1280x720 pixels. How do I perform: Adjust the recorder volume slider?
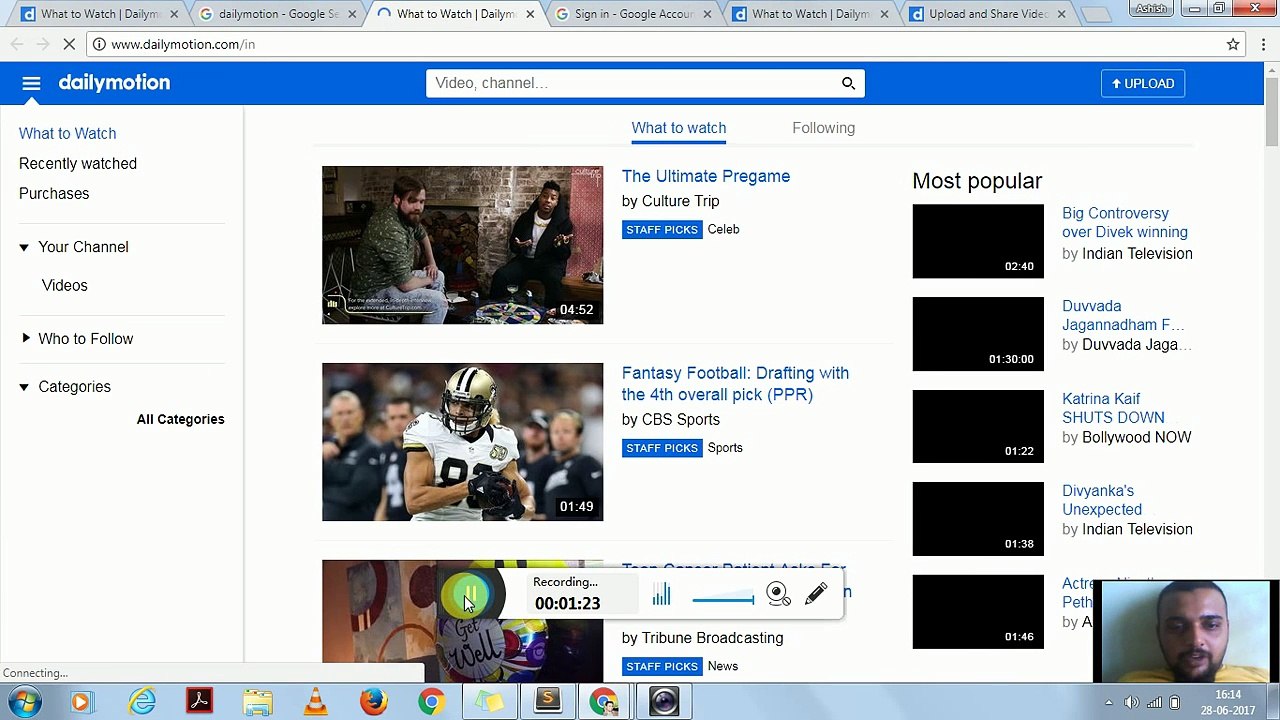click(x=723, y=599)
